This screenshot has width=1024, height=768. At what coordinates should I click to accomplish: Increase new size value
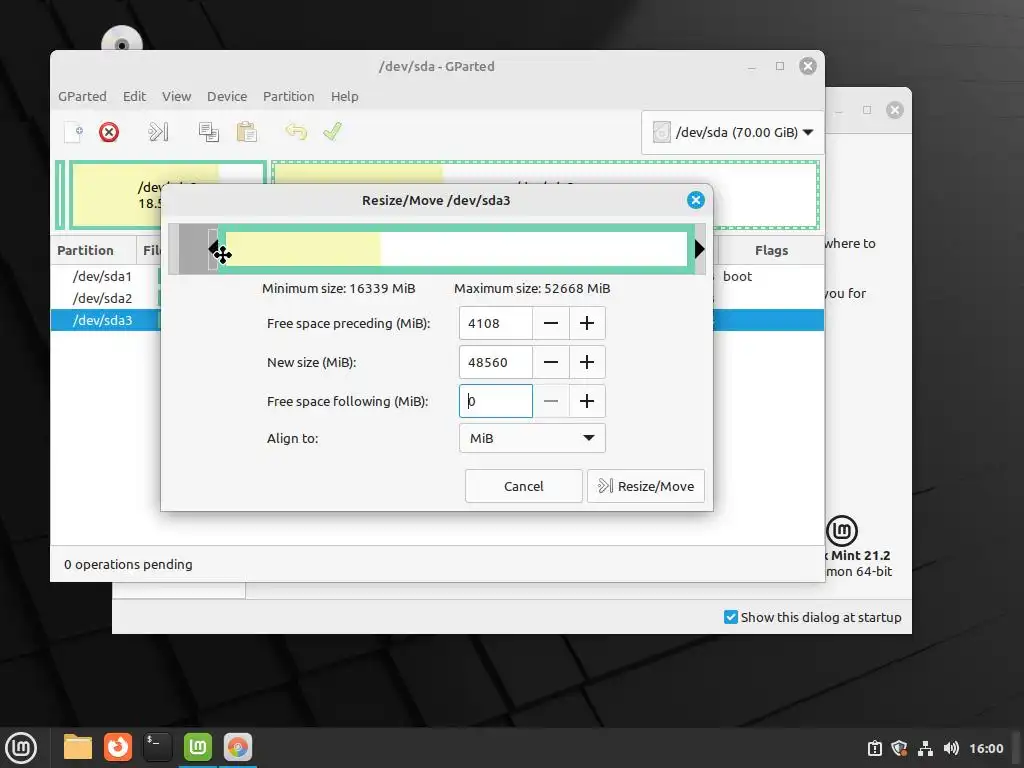click(587, 362)
